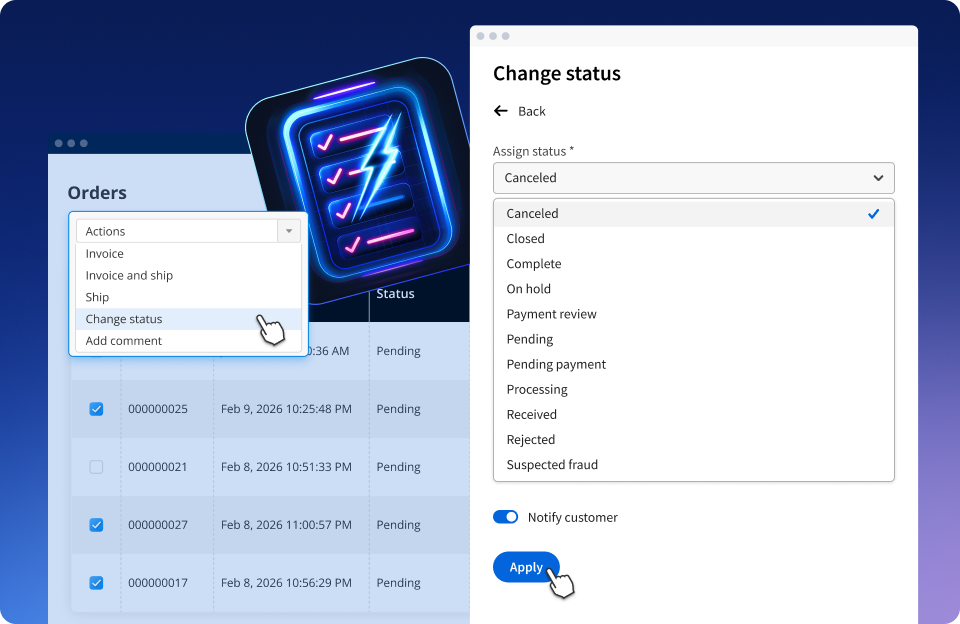The height and width of the screenshot is (624, 960).
Task: Click the Apply button
Action: click(x=526, y=567)
